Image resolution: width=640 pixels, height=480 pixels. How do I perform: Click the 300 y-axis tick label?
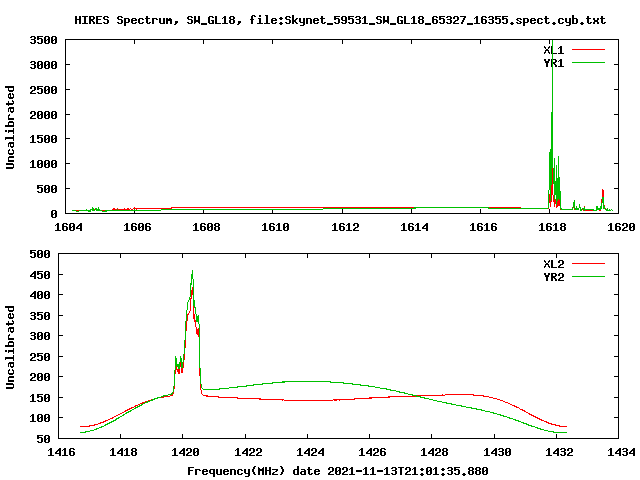[40, 336]
